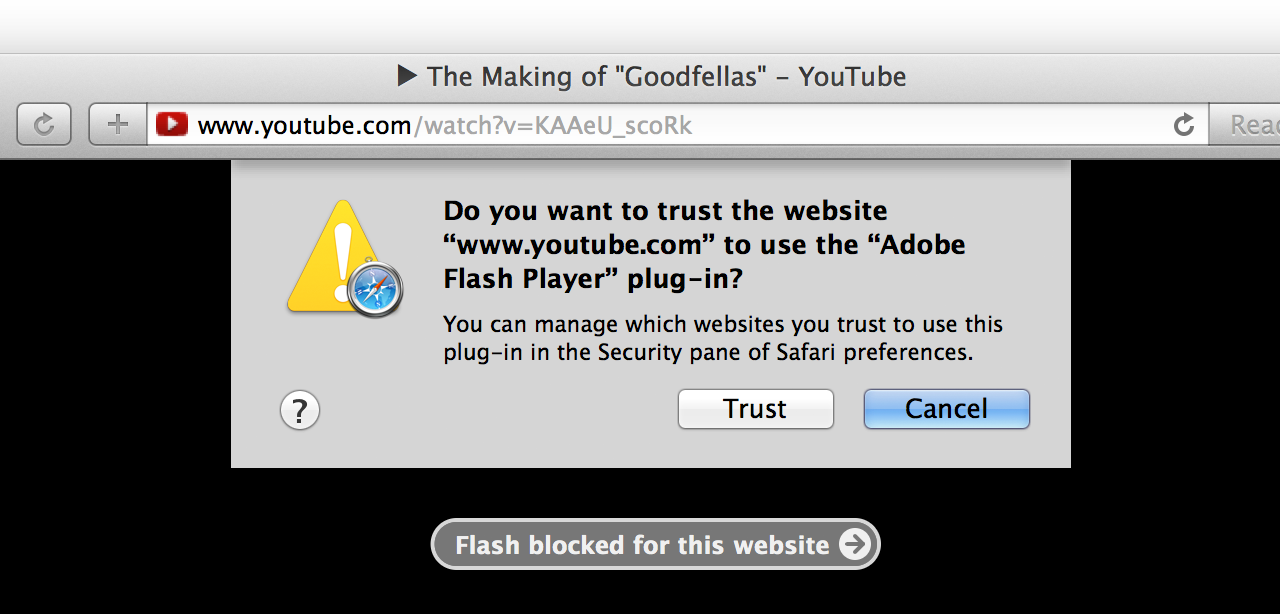
Task: Click the /watch?v=KAAeU_scoRk URL path text
Action: pyautogui.click(x=552, y=126)
